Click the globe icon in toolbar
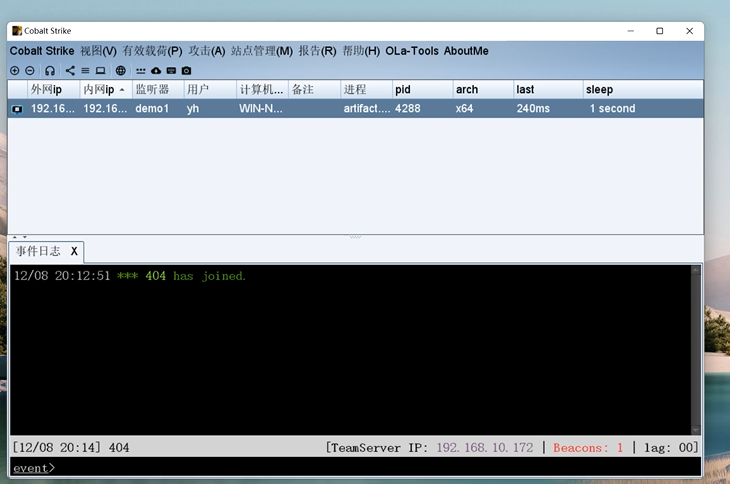730x484 pixels. 121,71
